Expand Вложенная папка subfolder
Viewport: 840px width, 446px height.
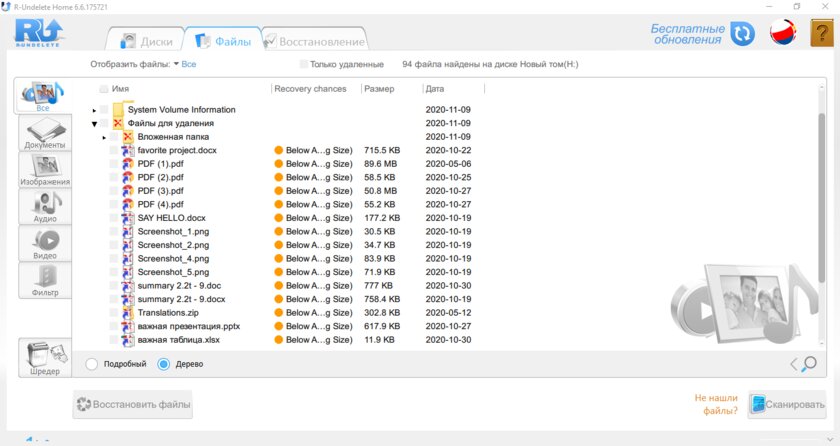(x=104, y=138)
